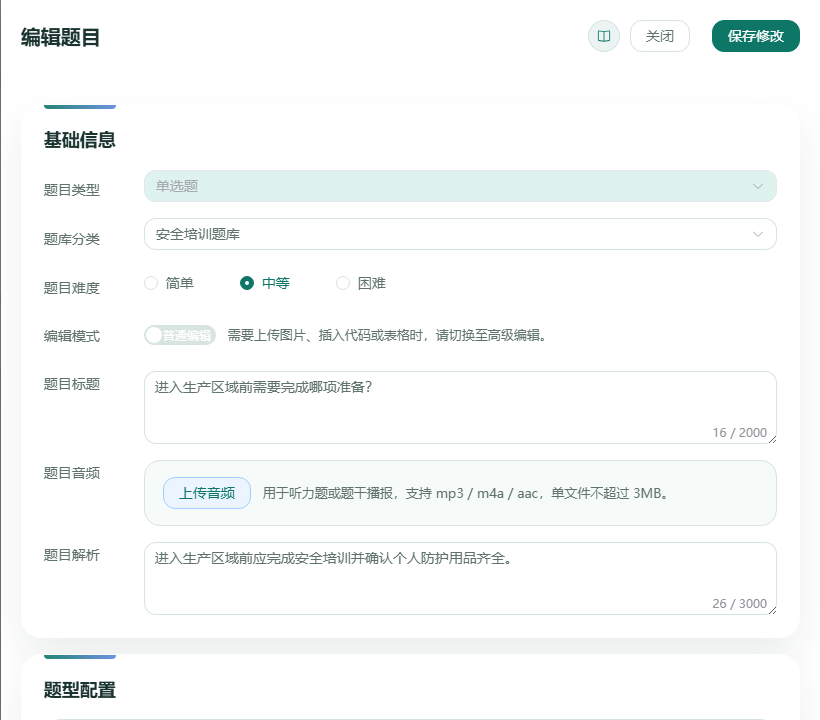The height and width of the screenshot is (720, 820).
Task: Open the 题目类型 dropdown showing 单选题
Action: pos(460,186)
